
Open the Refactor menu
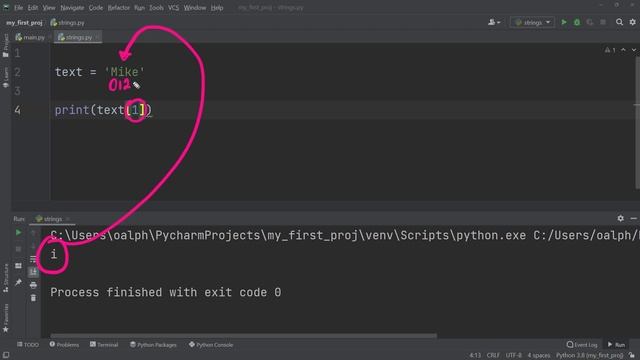118,8
